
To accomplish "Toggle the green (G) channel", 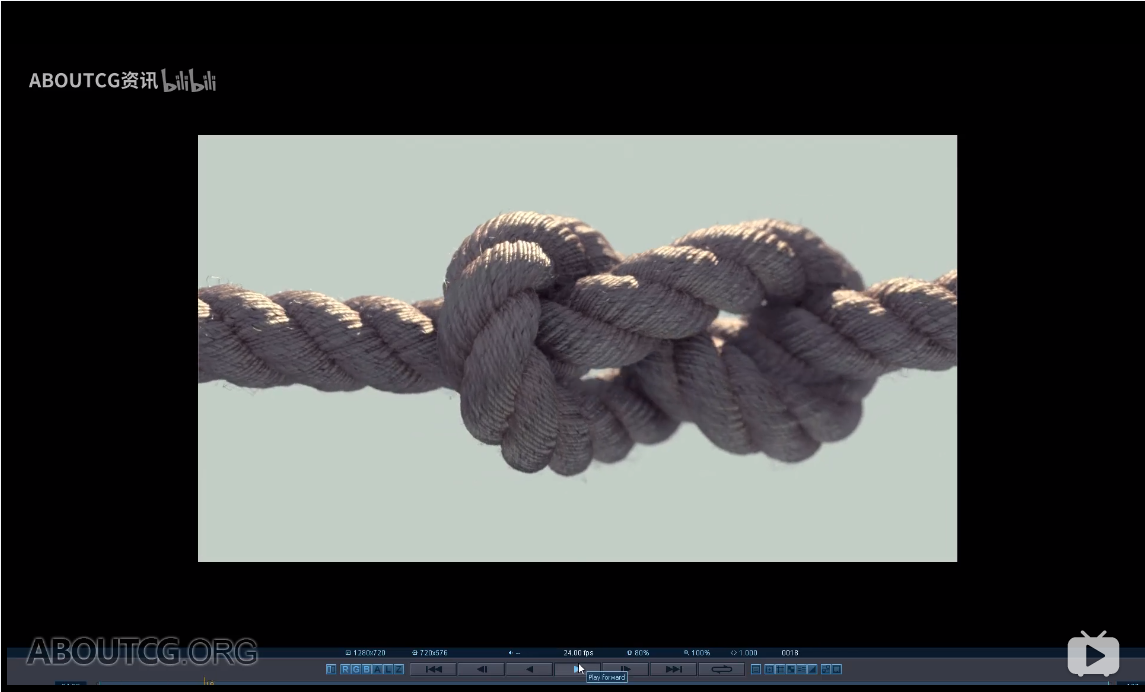I will tap(355, 669).
